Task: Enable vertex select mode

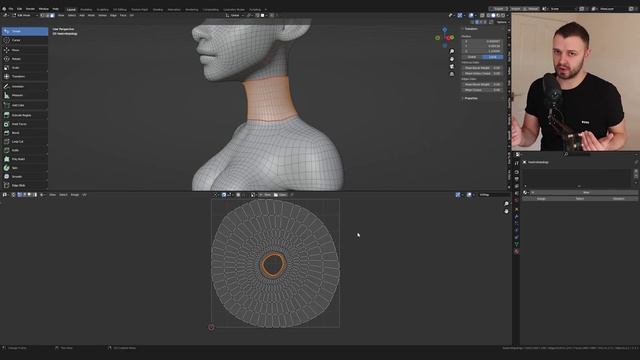Action: coord(42,16)
